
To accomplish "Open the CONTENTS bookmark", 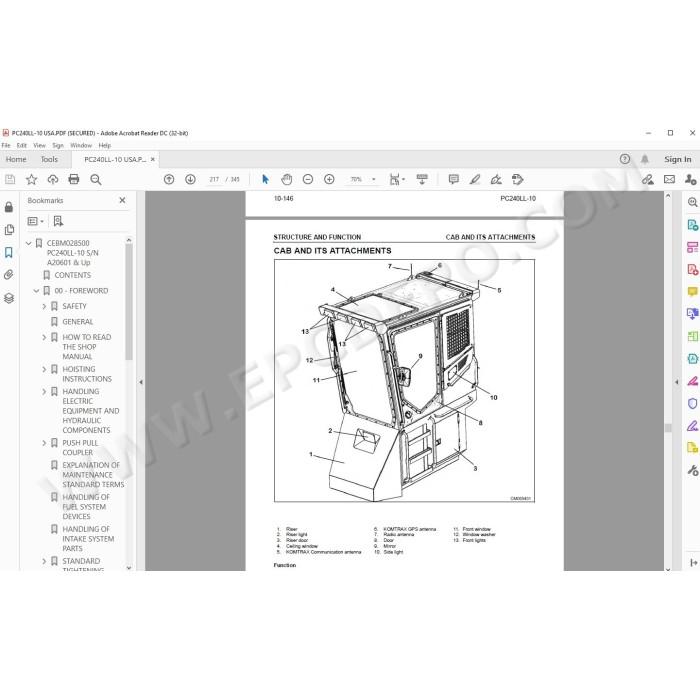I will [72, 275].
